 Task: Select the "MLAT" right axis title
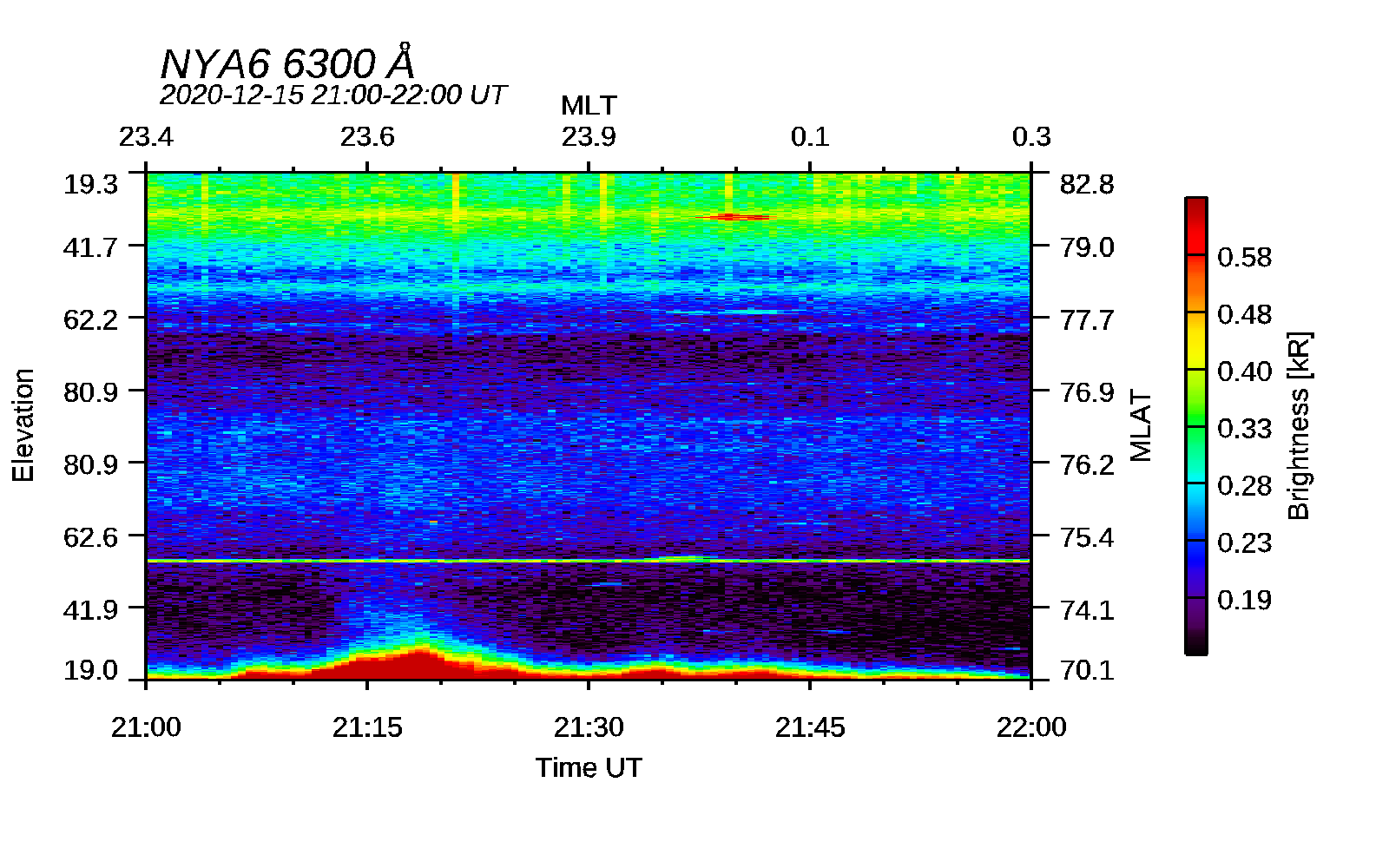(1141, 425)
